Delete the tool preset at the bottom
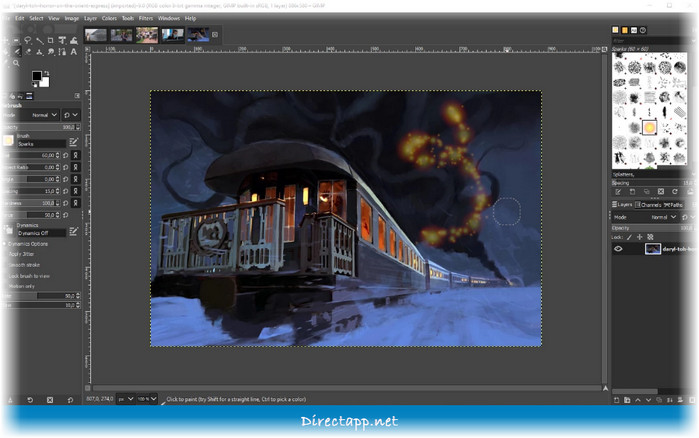Screen dimensions: 699x438 tap(50, 400)
